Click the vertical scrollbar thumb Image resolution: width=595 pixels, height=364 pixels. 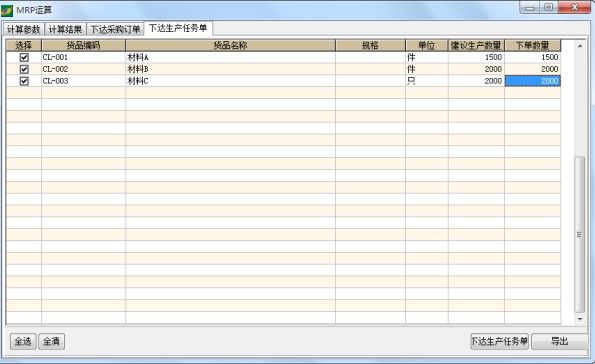579,234
